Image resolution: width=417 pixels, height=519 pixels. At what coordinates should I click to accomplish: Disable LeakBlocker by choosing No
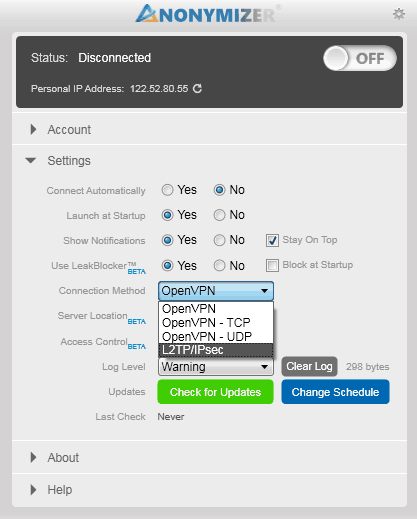click(219, 266)
